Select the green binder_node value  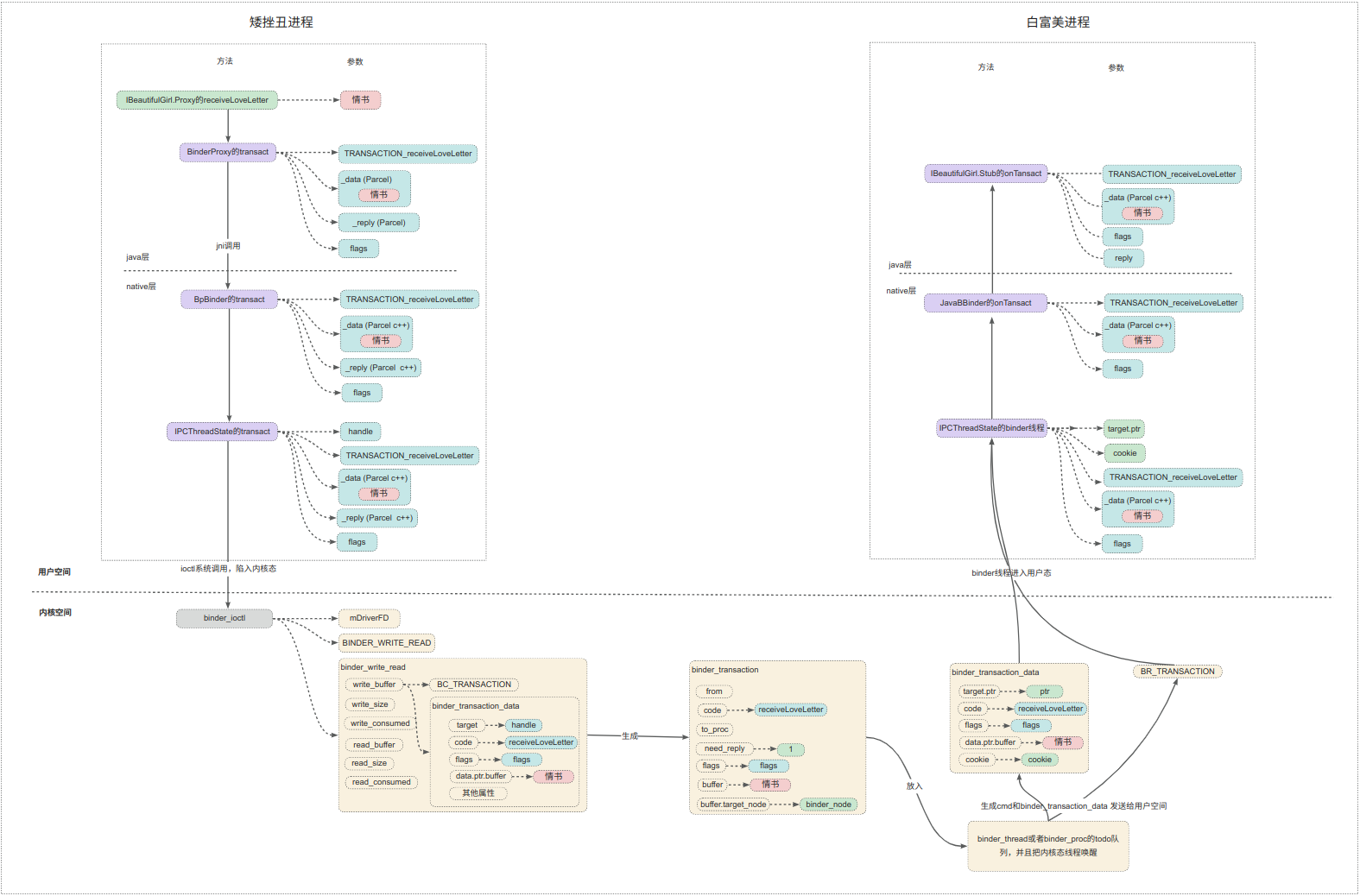[x=828, y=805]
